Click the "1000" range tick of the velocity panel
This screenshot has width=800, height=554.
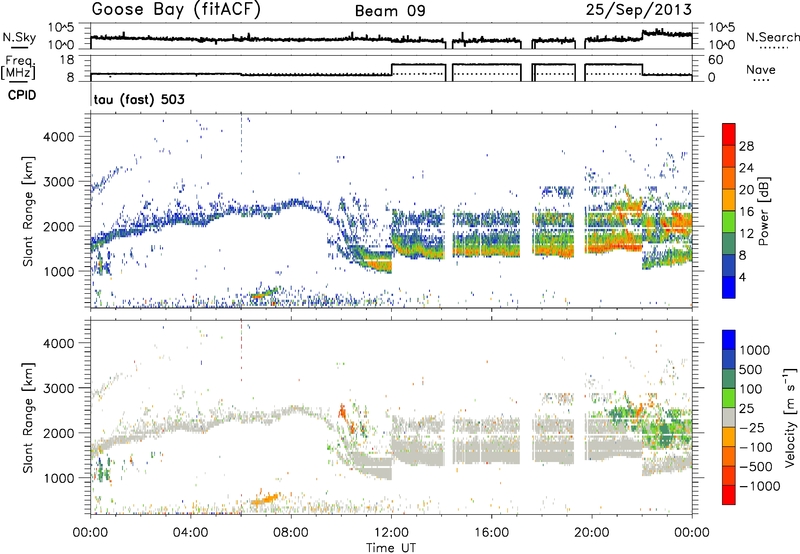click(58, 478)
